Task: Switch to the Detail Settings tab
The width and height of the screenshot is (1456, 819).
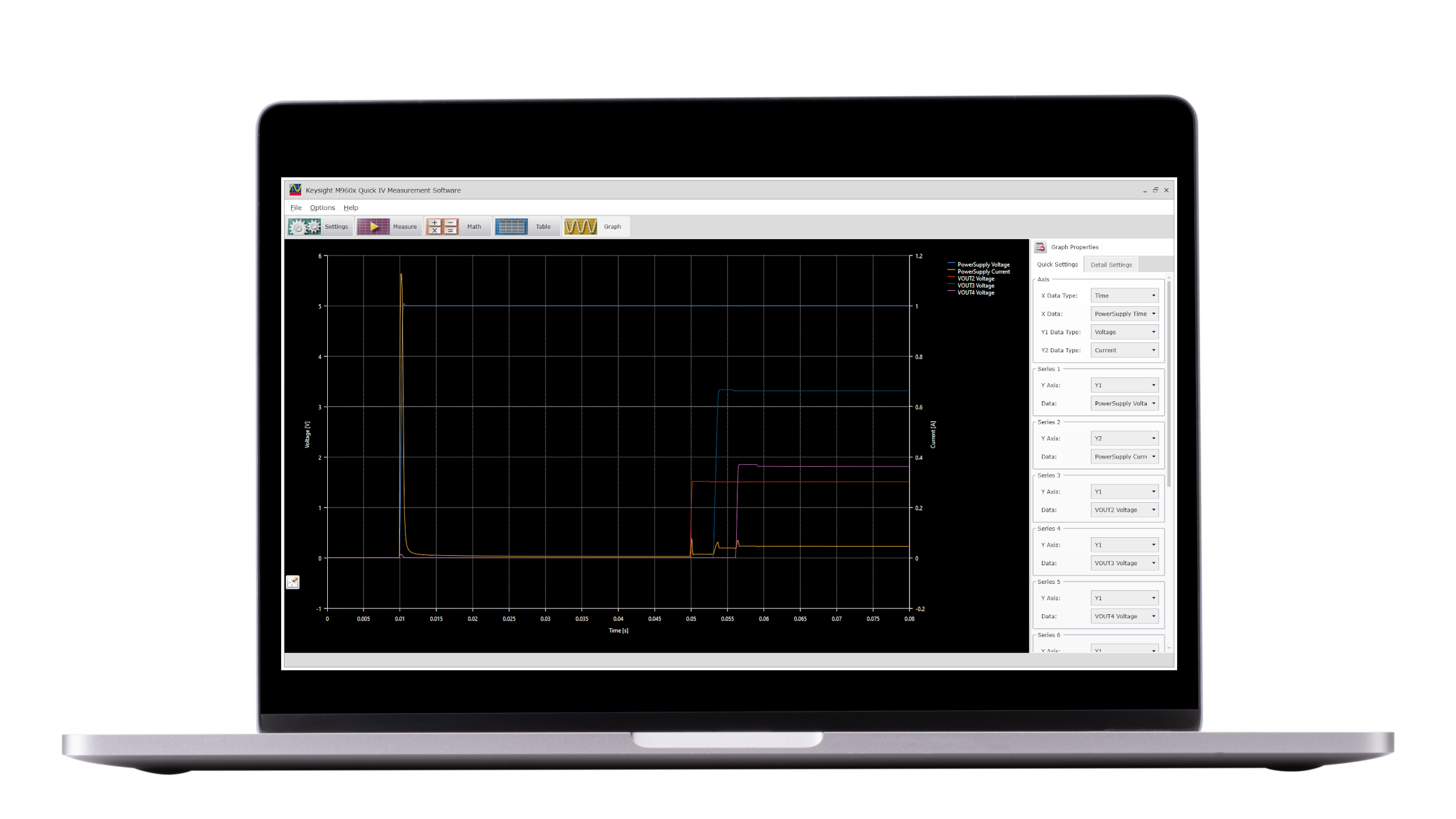Action: (1111, 264)
